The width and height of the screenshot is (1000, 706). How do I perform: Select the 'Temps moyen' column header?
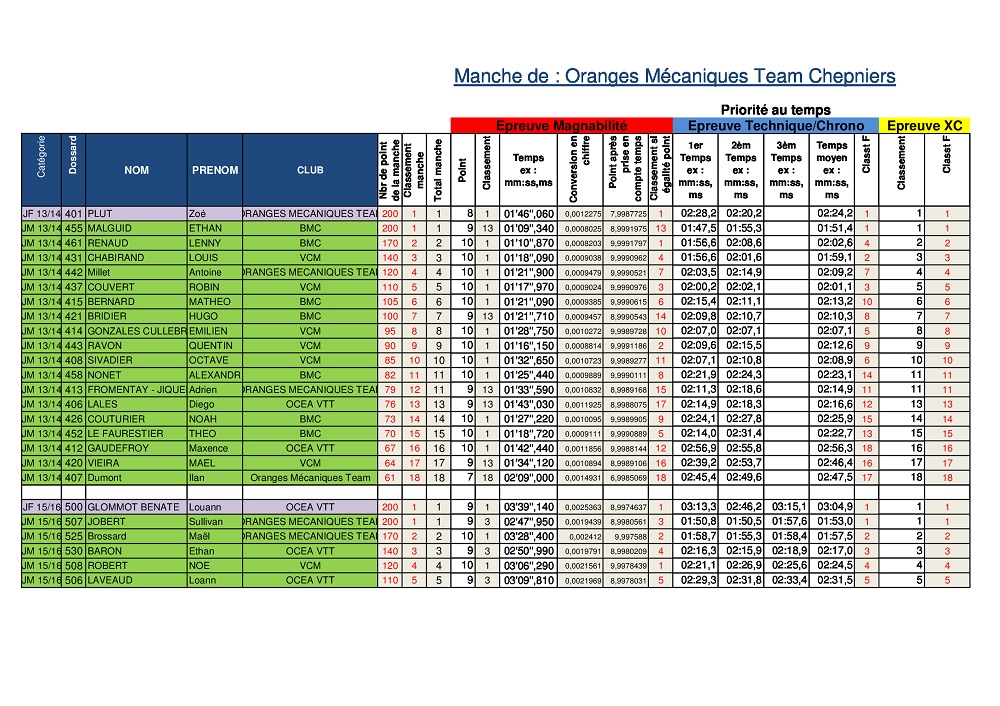[x=832, y=170]
